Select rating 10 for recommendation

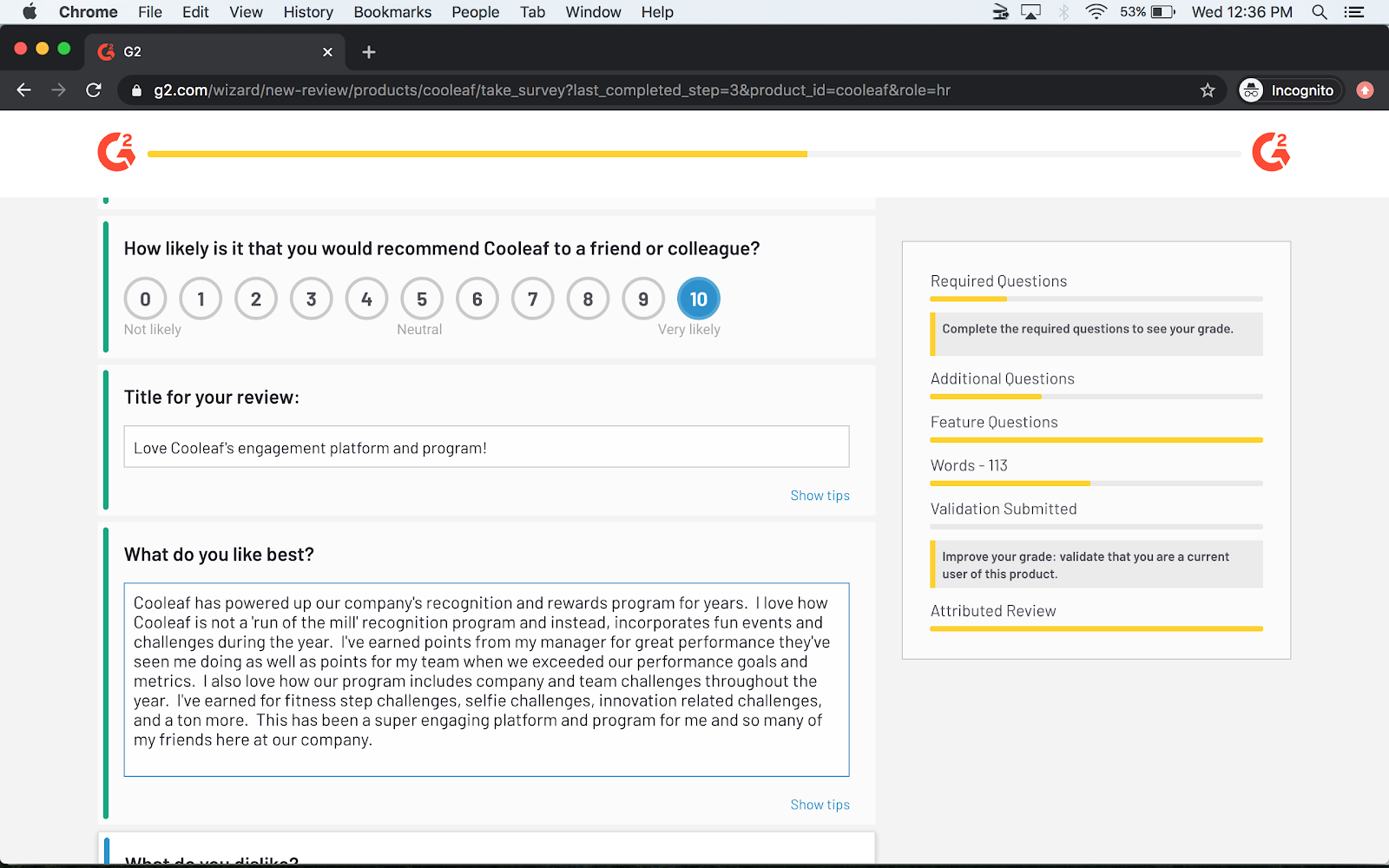[x=699, y=299]
